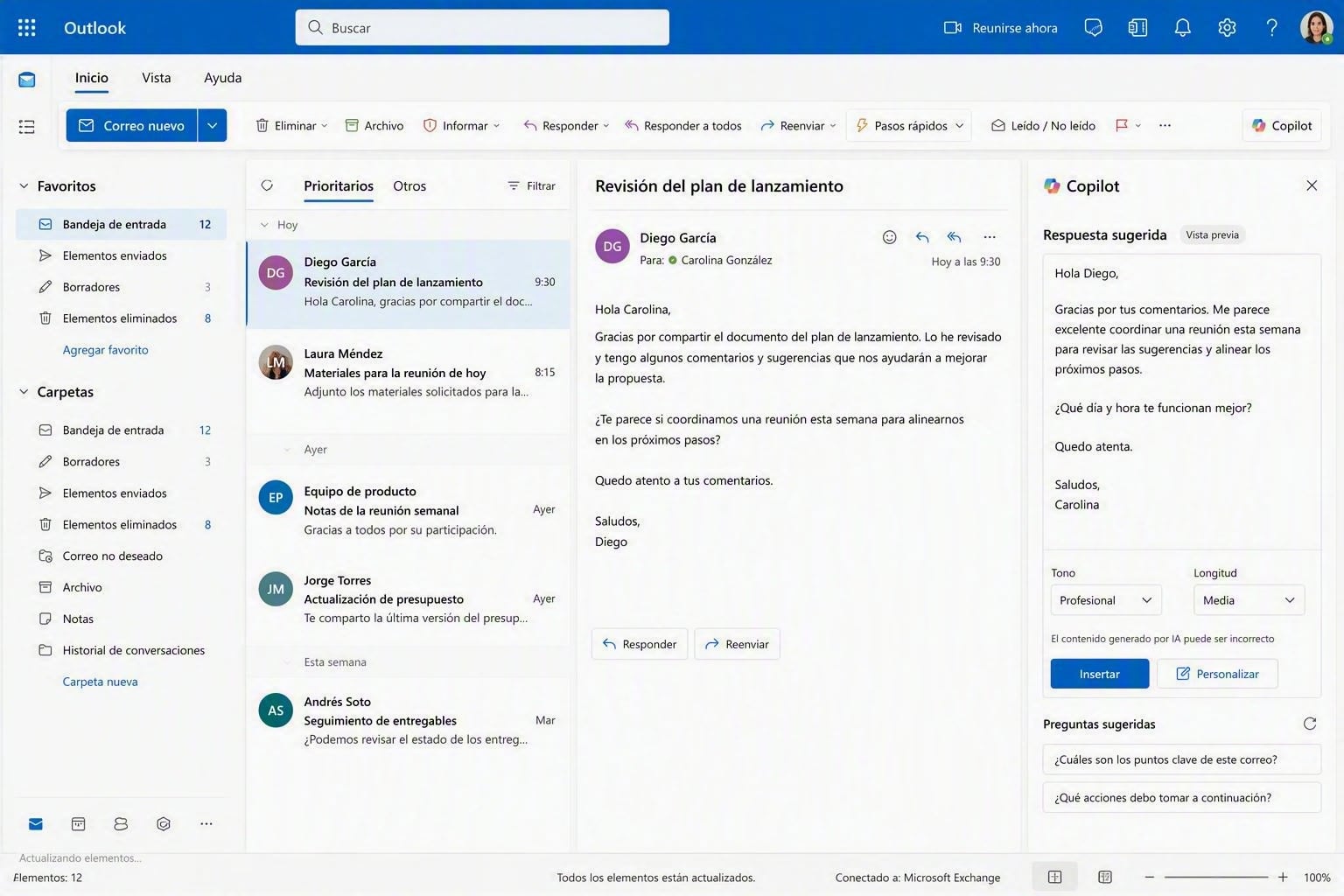The width and height of the screenshot is (1344, 896).
Task: Switch to the Inicio ribbon tab
Action: tap(92, 78)
